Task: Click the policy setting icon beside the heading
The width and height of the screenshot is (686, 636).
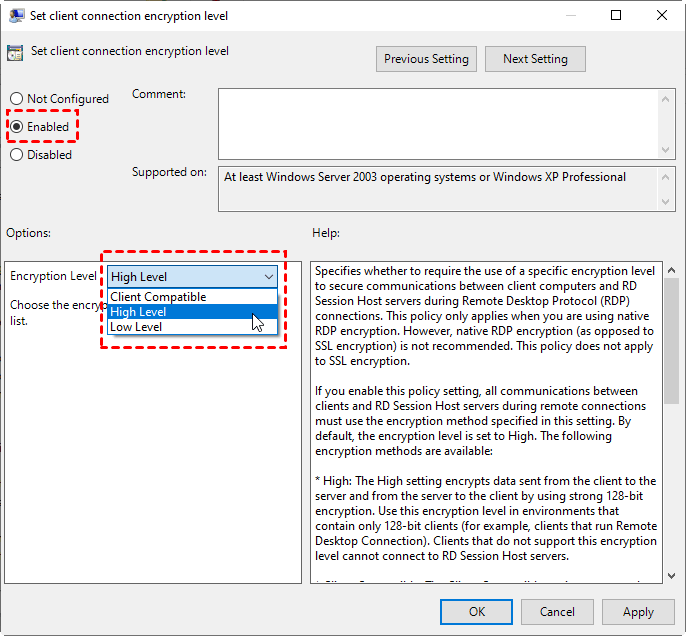Action: click(x=15, y=53)
